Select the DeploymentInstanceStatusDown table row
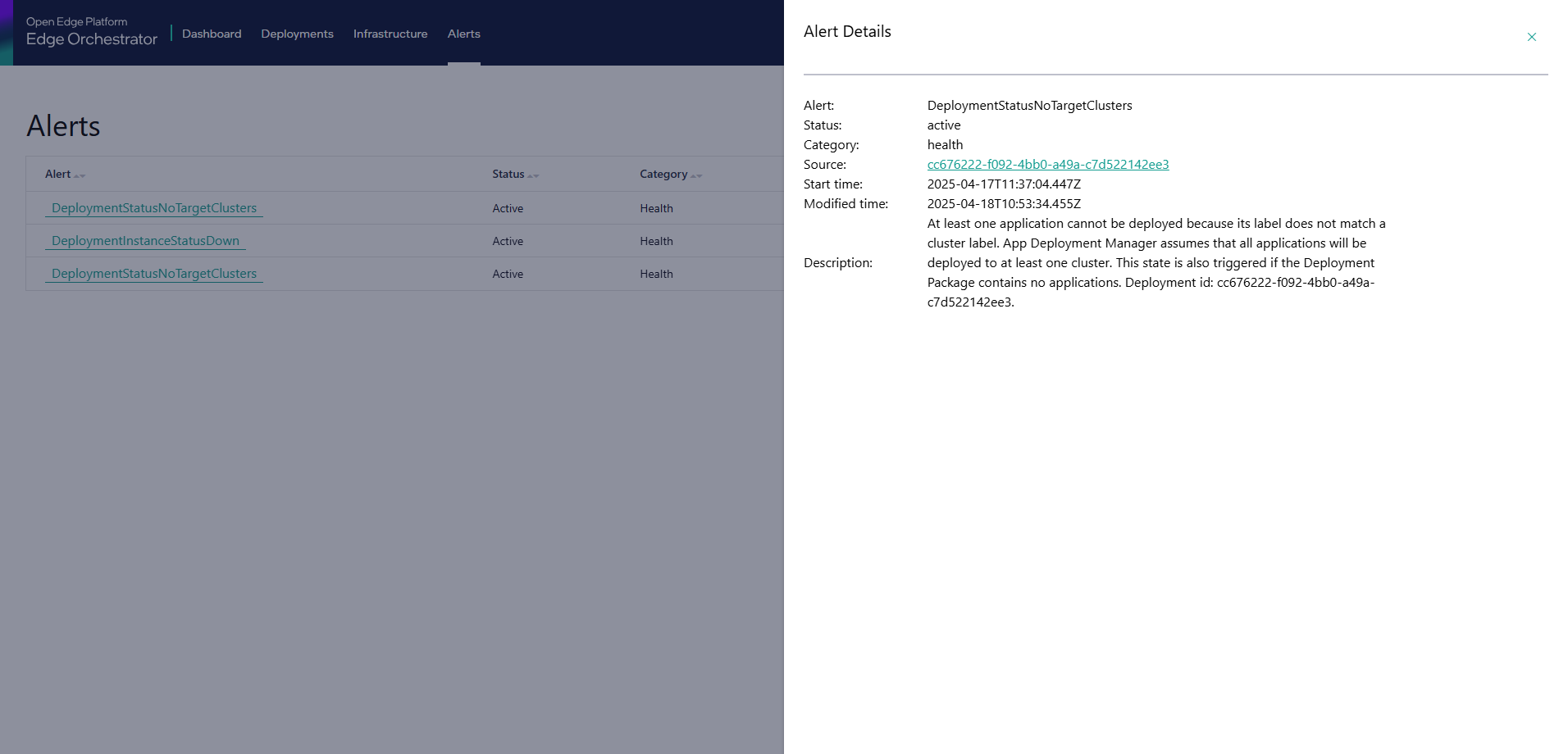This screenshot has height=754, width=1568. pos(394,240)
